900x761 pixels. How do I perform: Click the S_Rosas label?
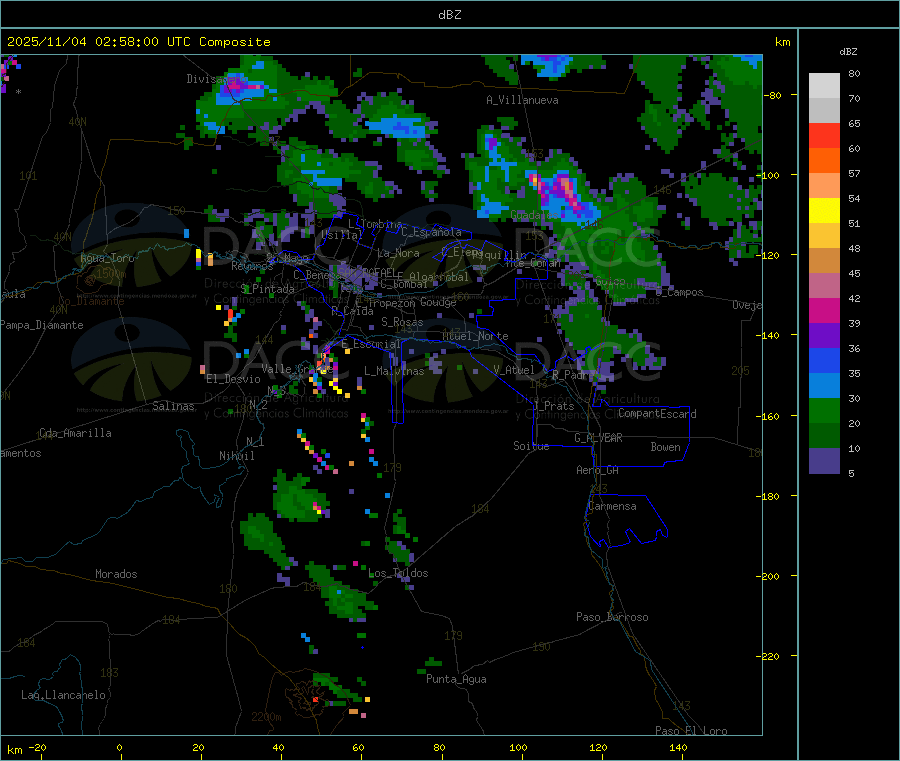coord(402,322)
